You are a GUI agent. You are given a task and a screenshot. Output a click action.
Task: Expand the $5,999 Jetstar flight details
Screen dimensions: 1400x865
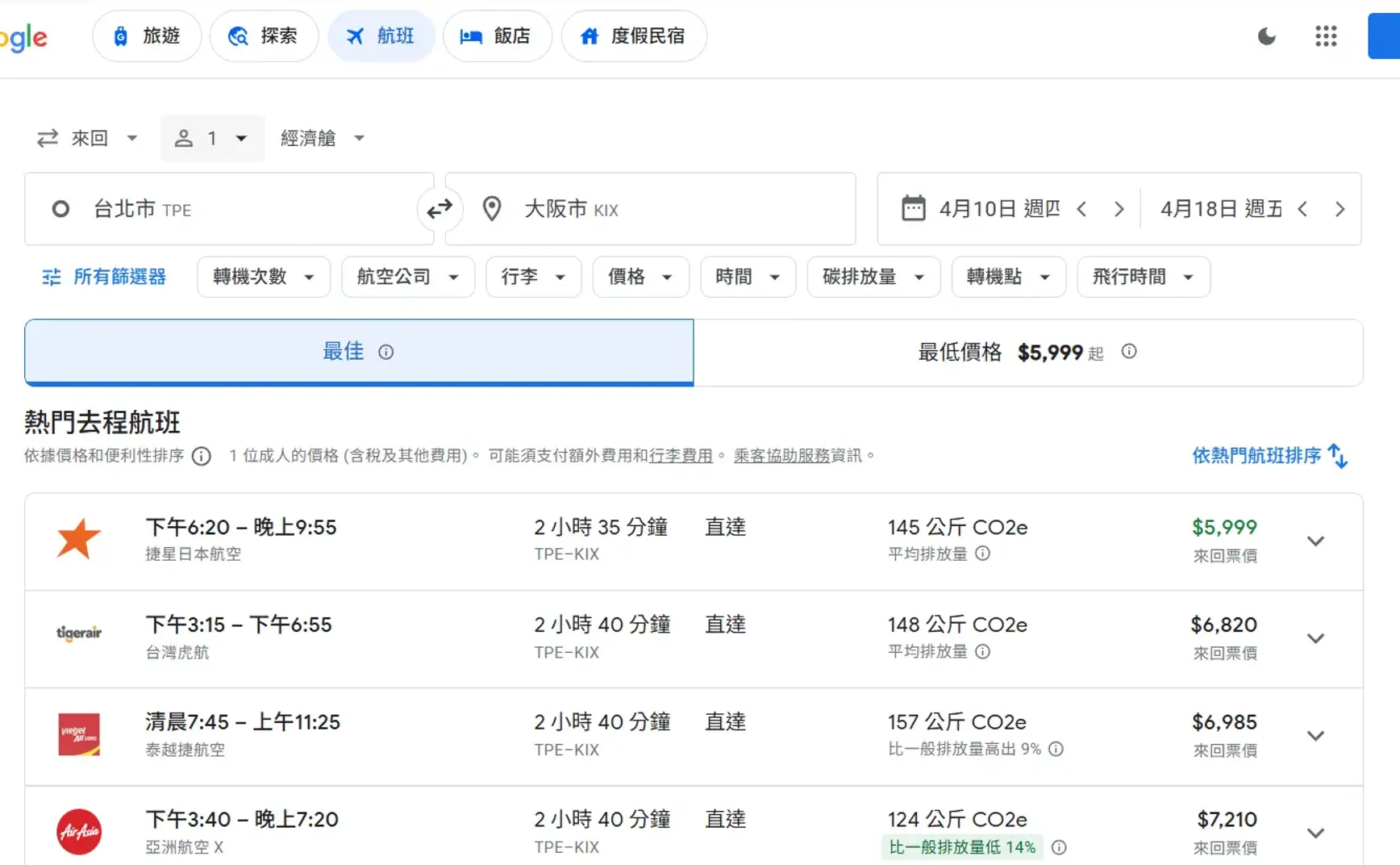1315,541
